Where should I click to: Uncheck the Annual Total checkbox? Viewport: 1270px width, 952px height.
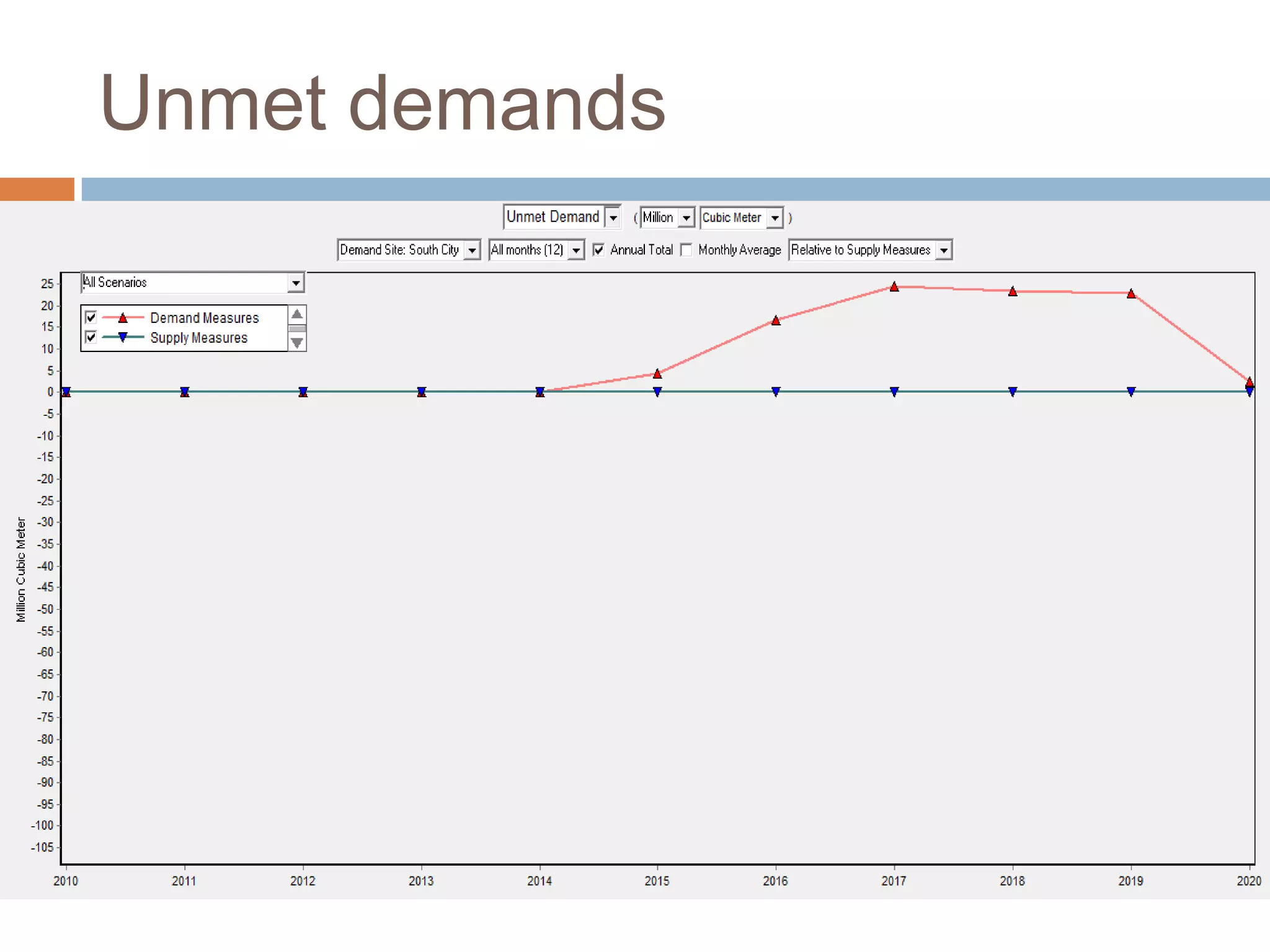click(598, 250)
